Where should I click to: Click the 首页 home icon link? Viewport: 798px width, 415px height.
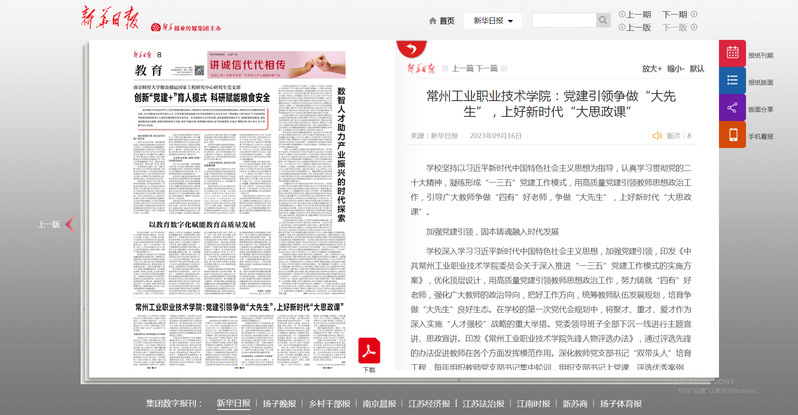(441, 20)
